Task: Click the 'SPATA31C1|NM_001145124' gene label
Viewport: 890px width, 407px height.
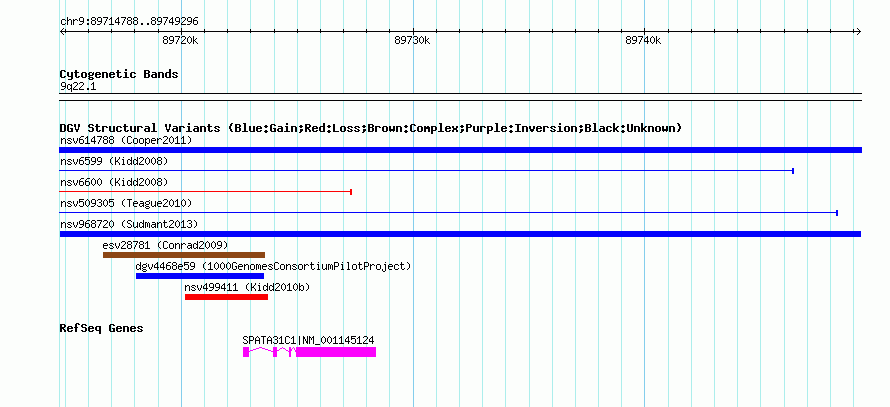Action: tap(308, 340)
